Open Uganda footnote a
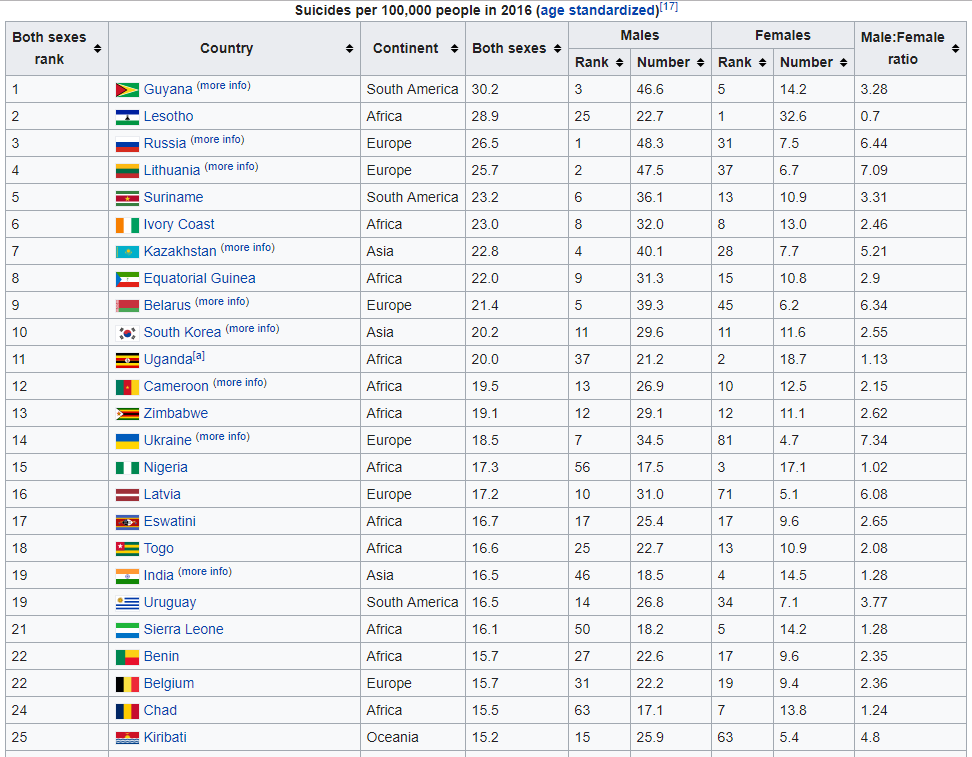972x757 pixels. pos(198,356)
